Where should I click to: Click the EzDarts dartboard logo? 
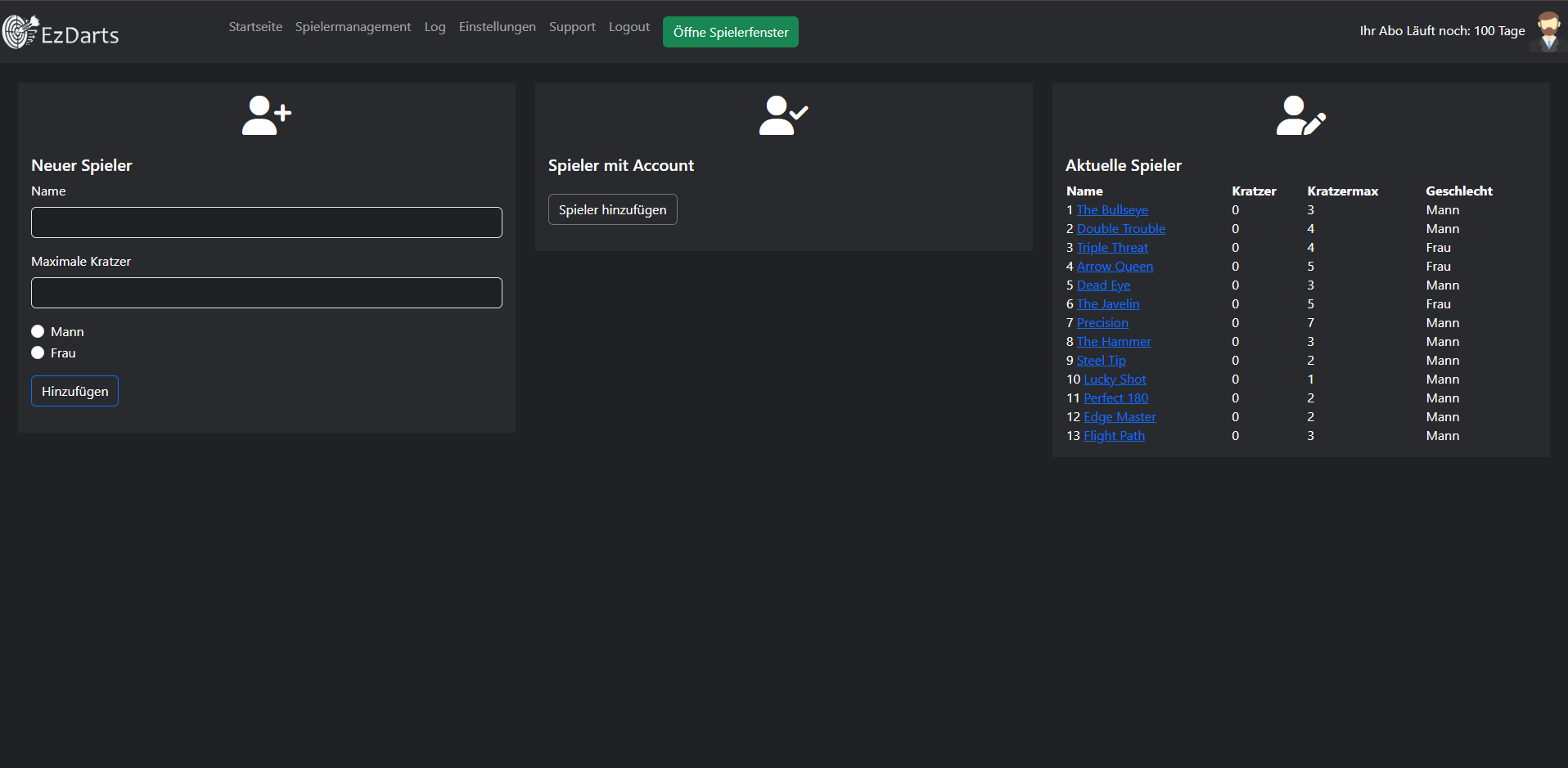[20, 32]
